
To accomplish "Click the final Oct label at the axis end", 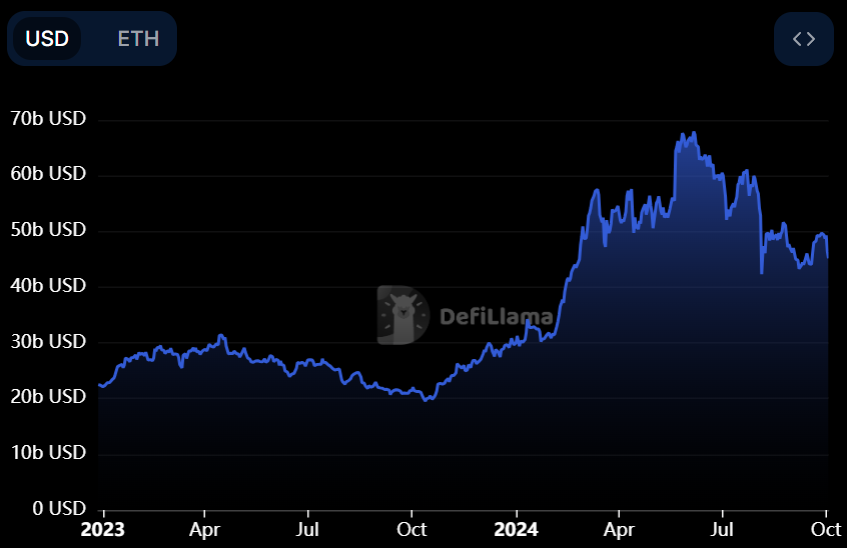I will pos(826,529).
